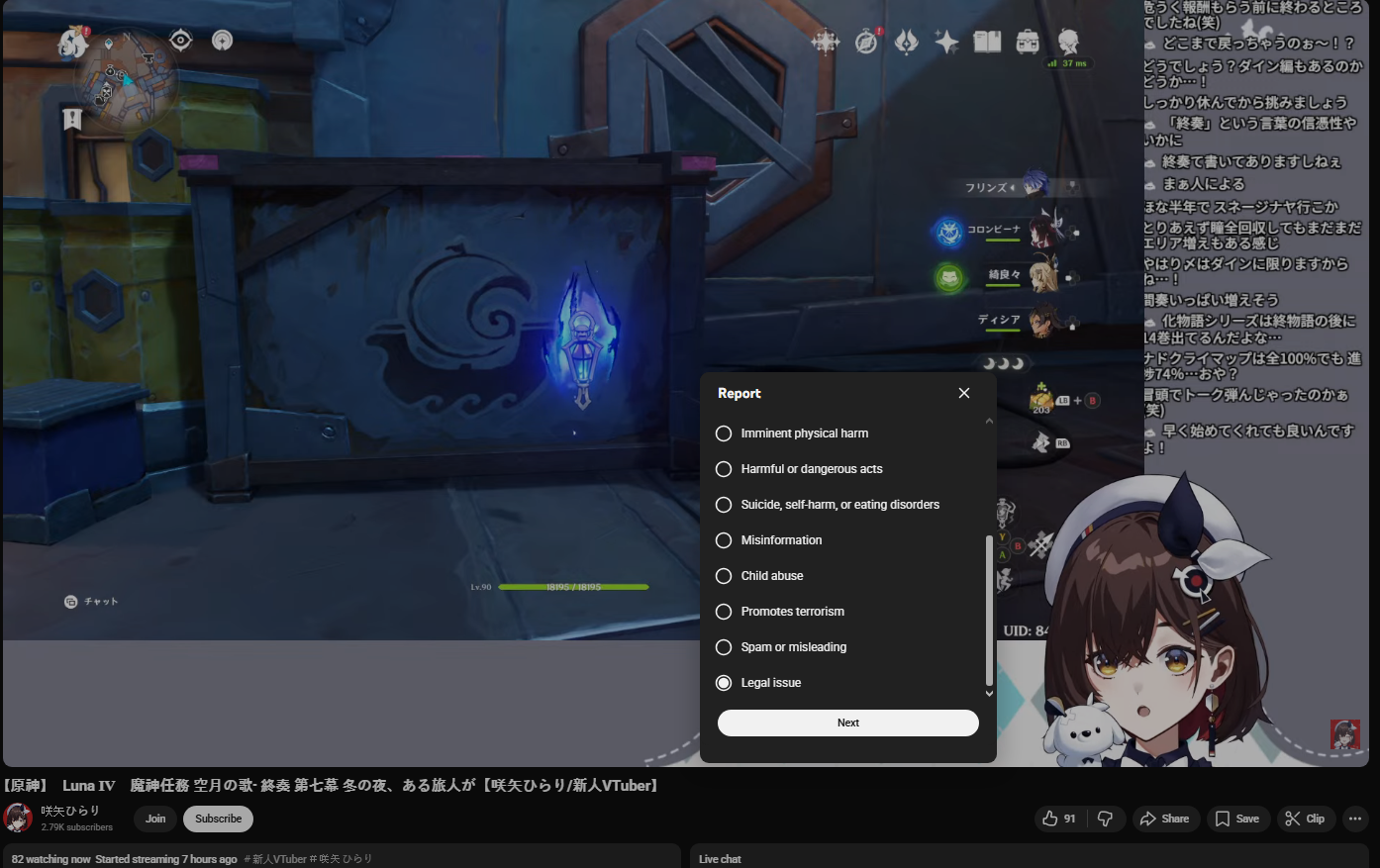Subscribe to the 咲矢ひらり channel
This screenshot has width=1380, height=868.
[219, 819]
